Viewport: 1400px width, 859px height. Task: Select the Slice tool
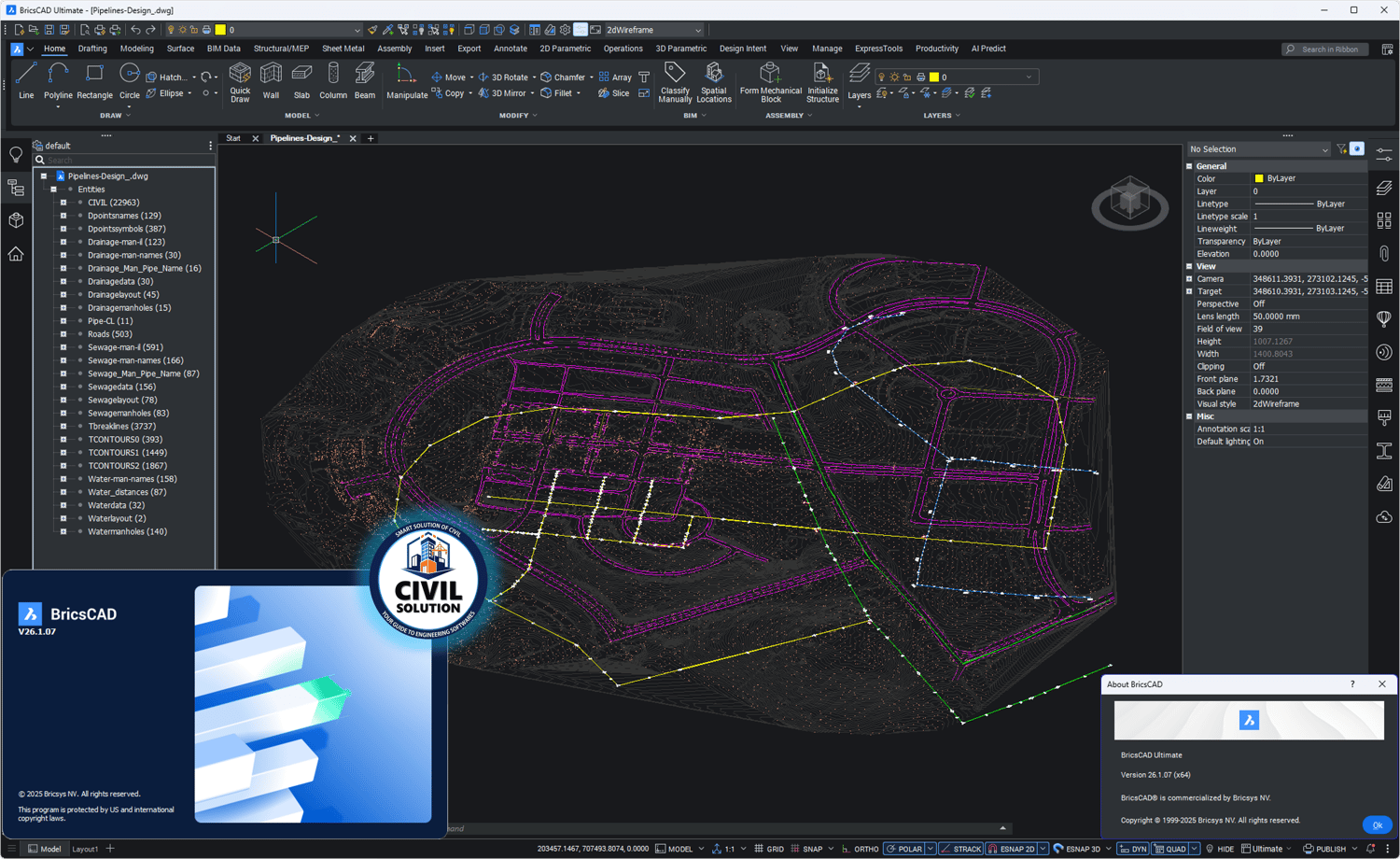pos(614,93)
